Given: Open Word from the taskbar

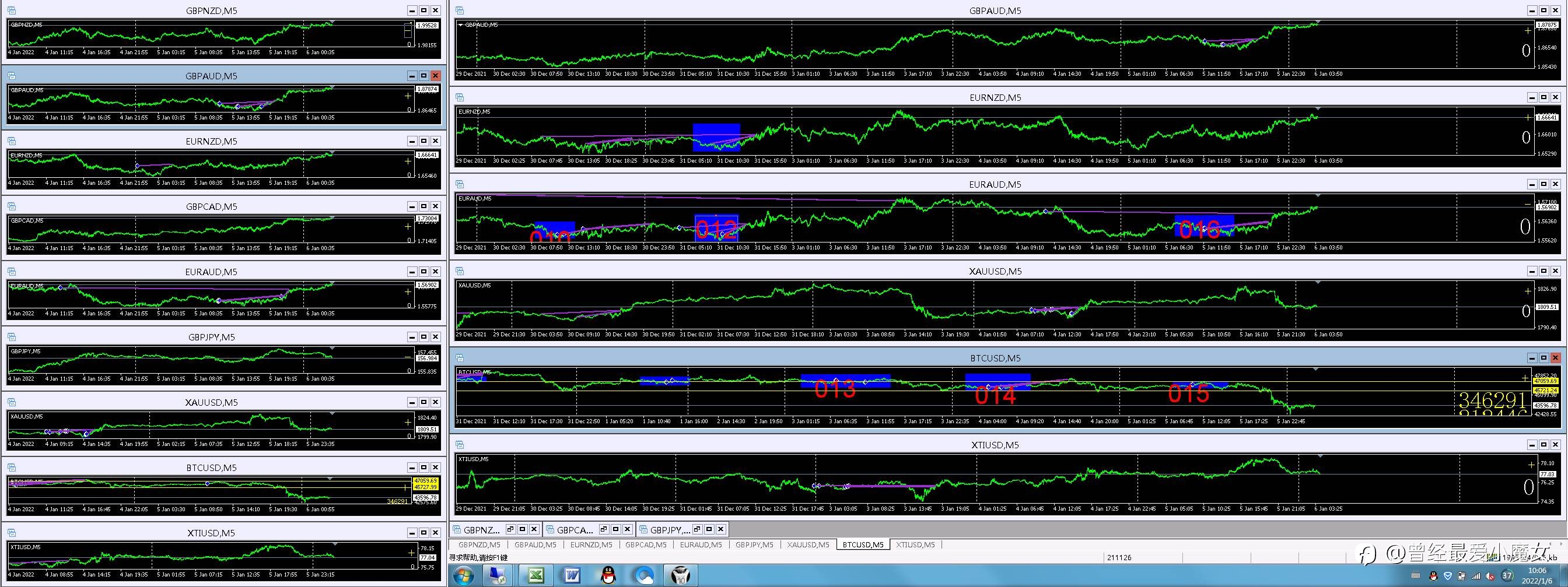Looking at the screenshot, I should click(x=572, y=575).
